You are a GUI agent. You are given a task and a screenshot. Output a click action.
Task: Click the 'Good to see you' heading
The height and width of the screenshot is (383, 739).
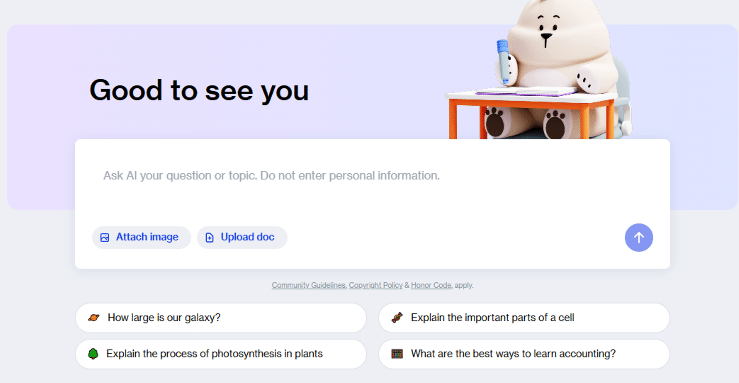[x=199, y=90]
